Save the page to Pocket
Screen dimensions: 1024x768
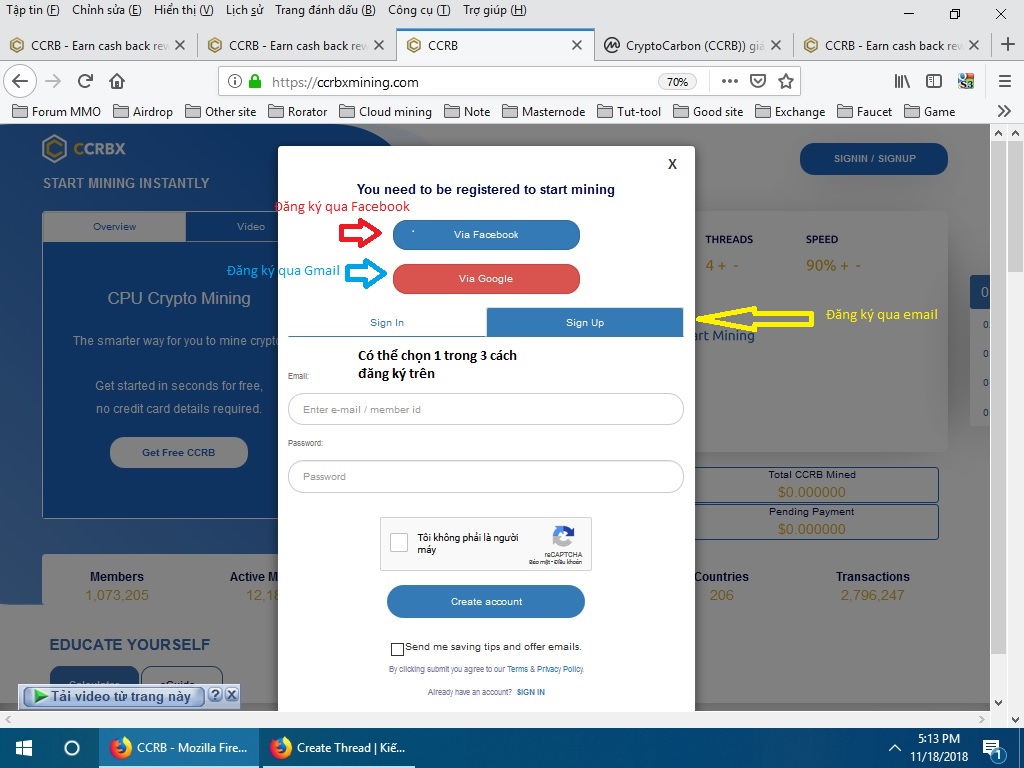[758, 81]
